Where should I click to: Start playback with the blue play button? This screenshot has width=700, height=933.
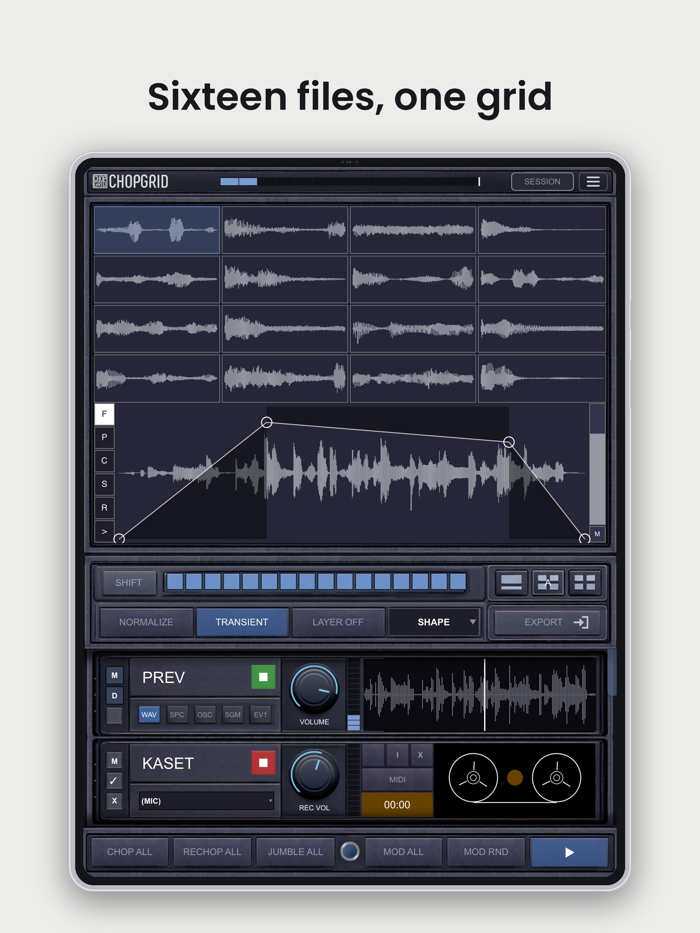(x=569, y=852)
